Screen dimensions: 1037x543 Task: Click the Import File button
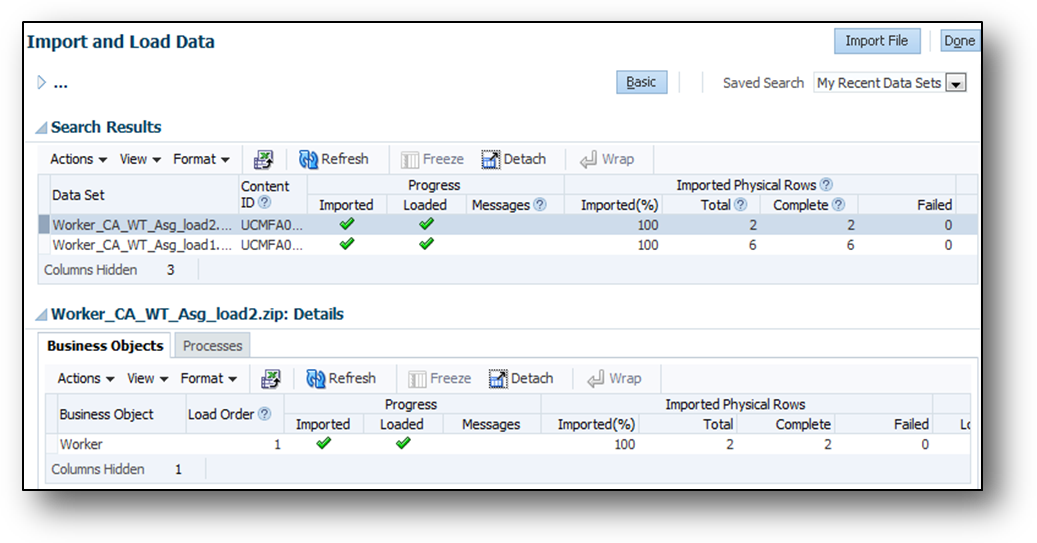point(876,41)
